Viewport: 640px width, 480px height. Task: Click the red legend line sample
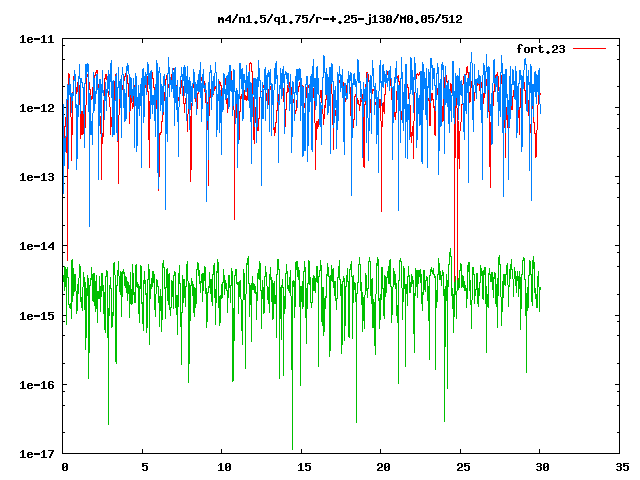589,49
